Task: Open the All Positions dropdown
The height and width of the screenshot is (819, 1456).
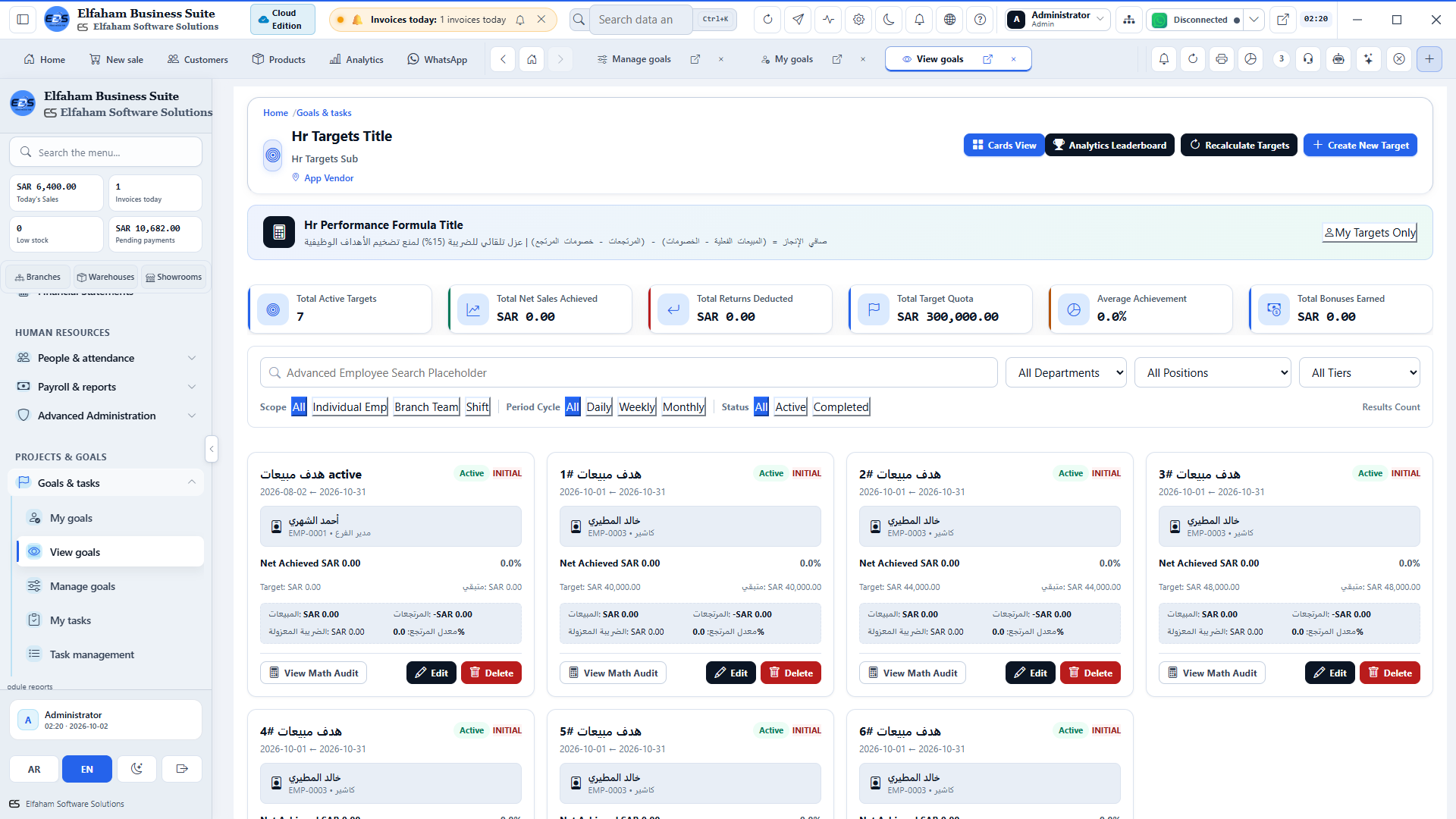Action: pos(1212,373)
